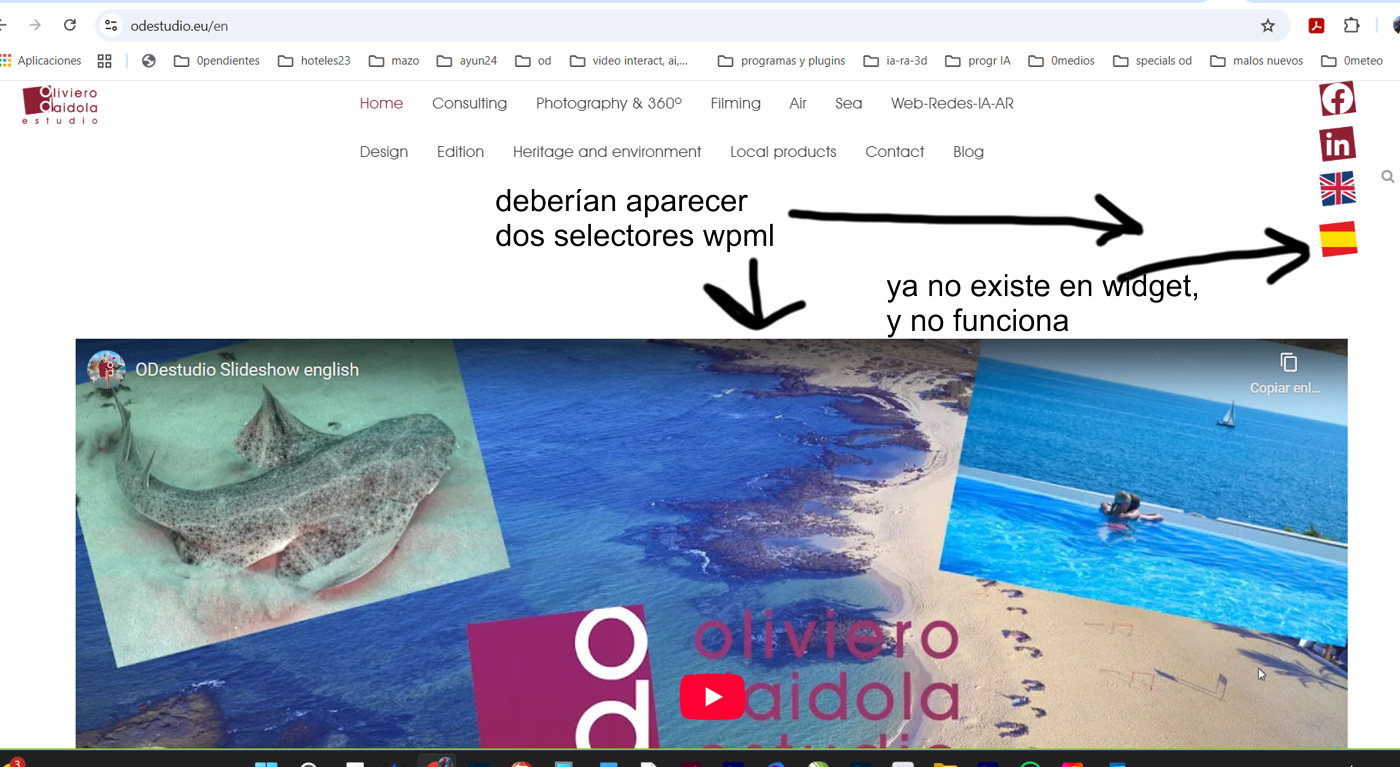This screenshot has width=1400, height=767.
Task: Open the Air menu item
Action: (x=797, y=103)
